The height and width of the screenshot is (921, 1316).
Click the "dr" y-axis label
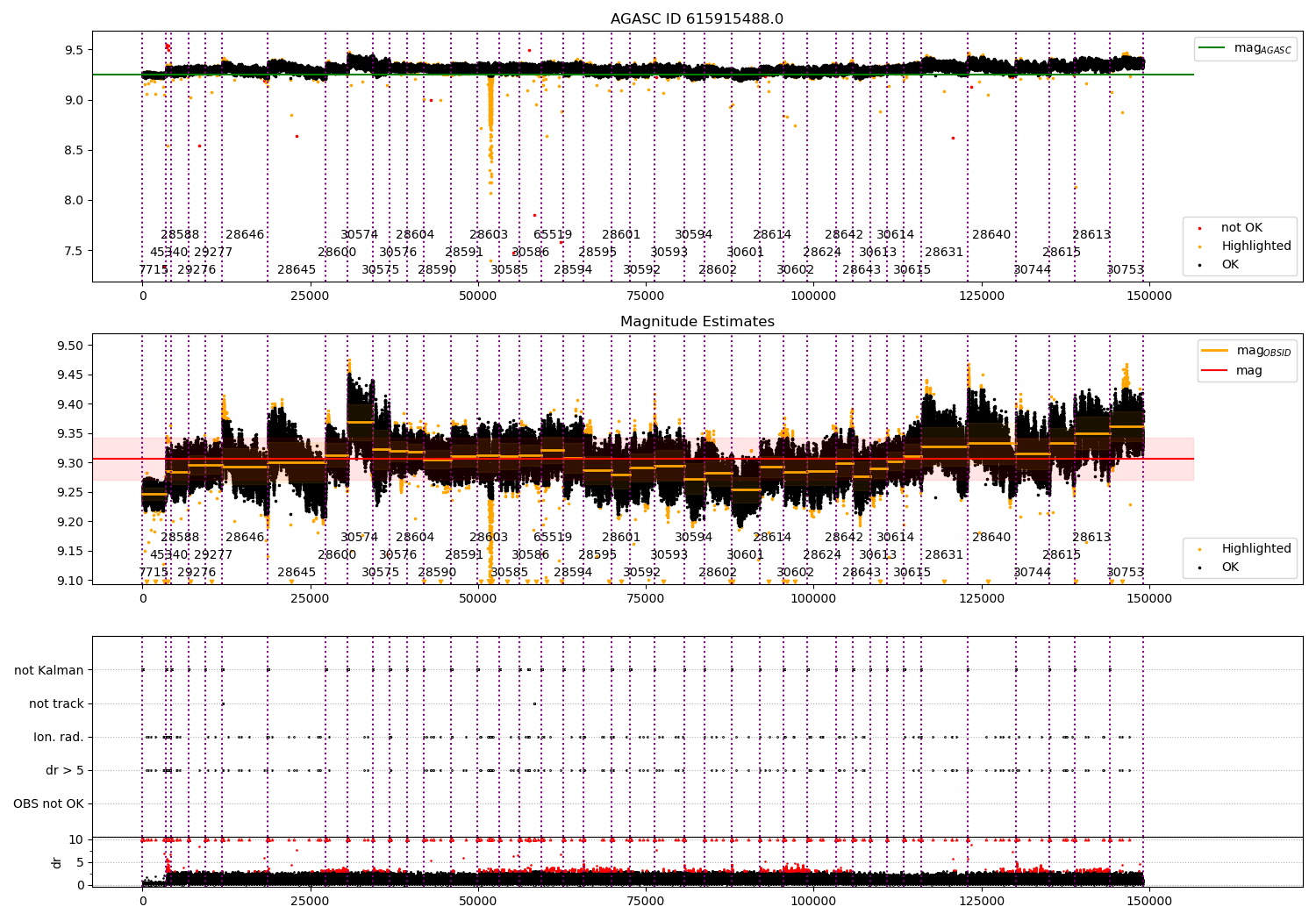[57, 862]
